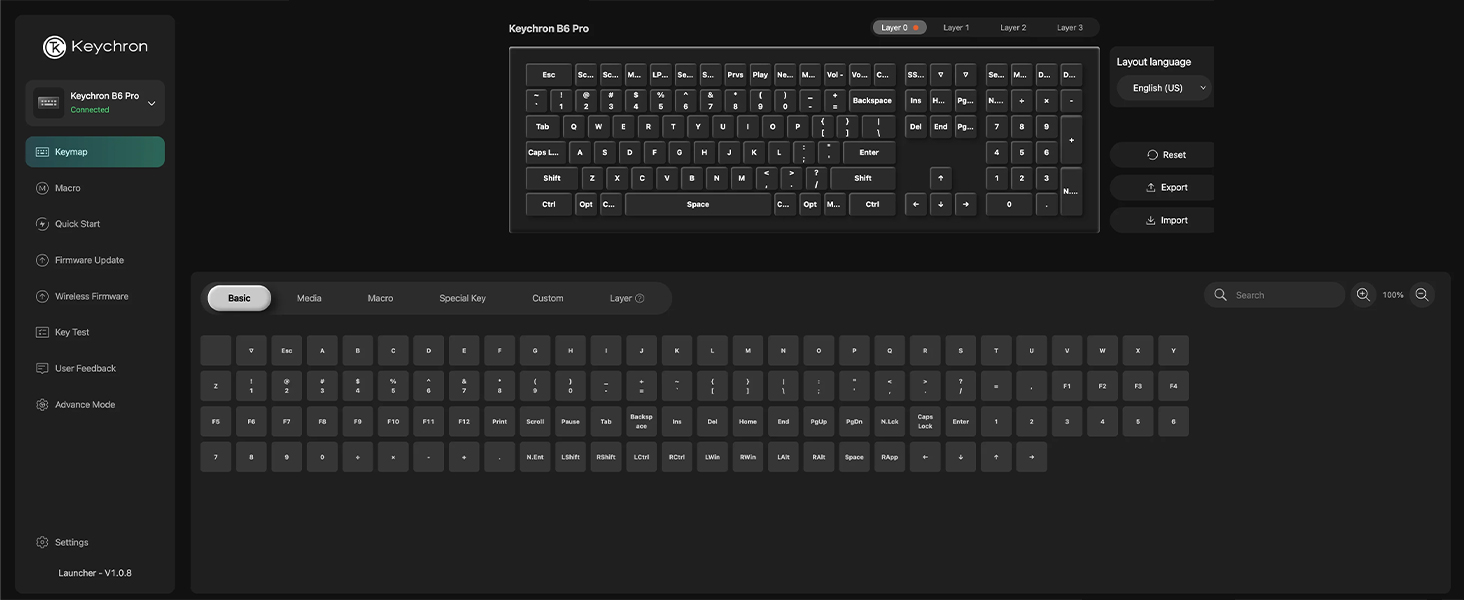Select Layer 0
1464x600 pixels.
point(899,28)
